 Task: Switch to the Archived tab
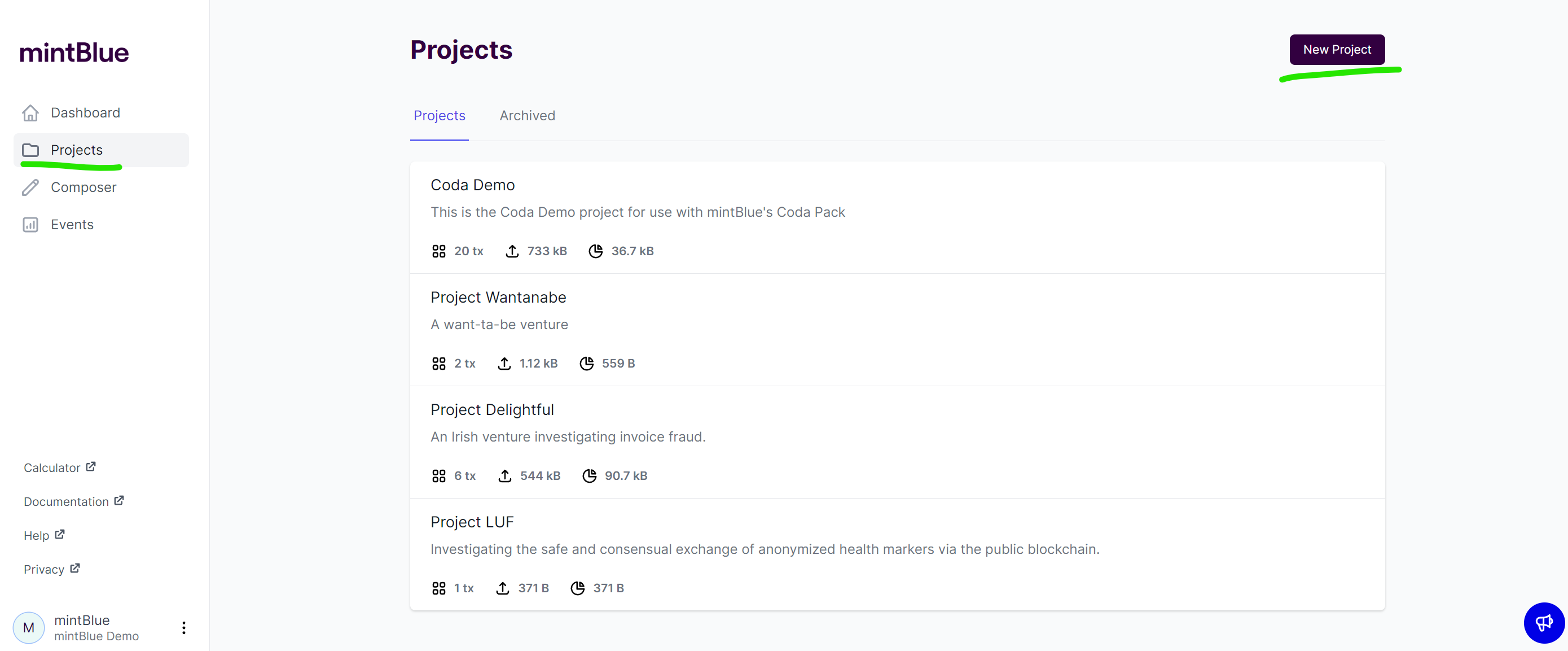click(x=527, y=116)
